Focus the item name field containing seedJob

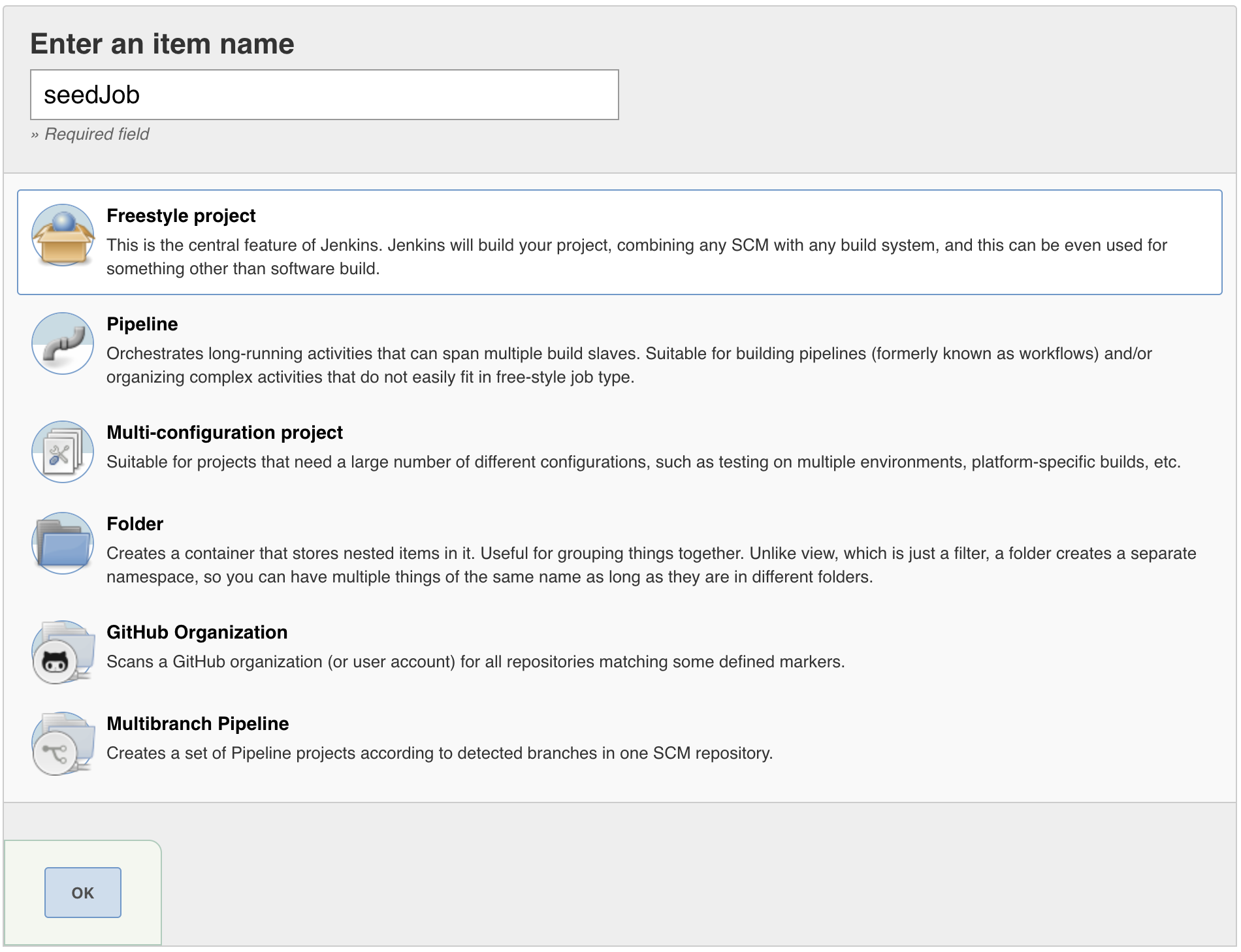point(325,95)
